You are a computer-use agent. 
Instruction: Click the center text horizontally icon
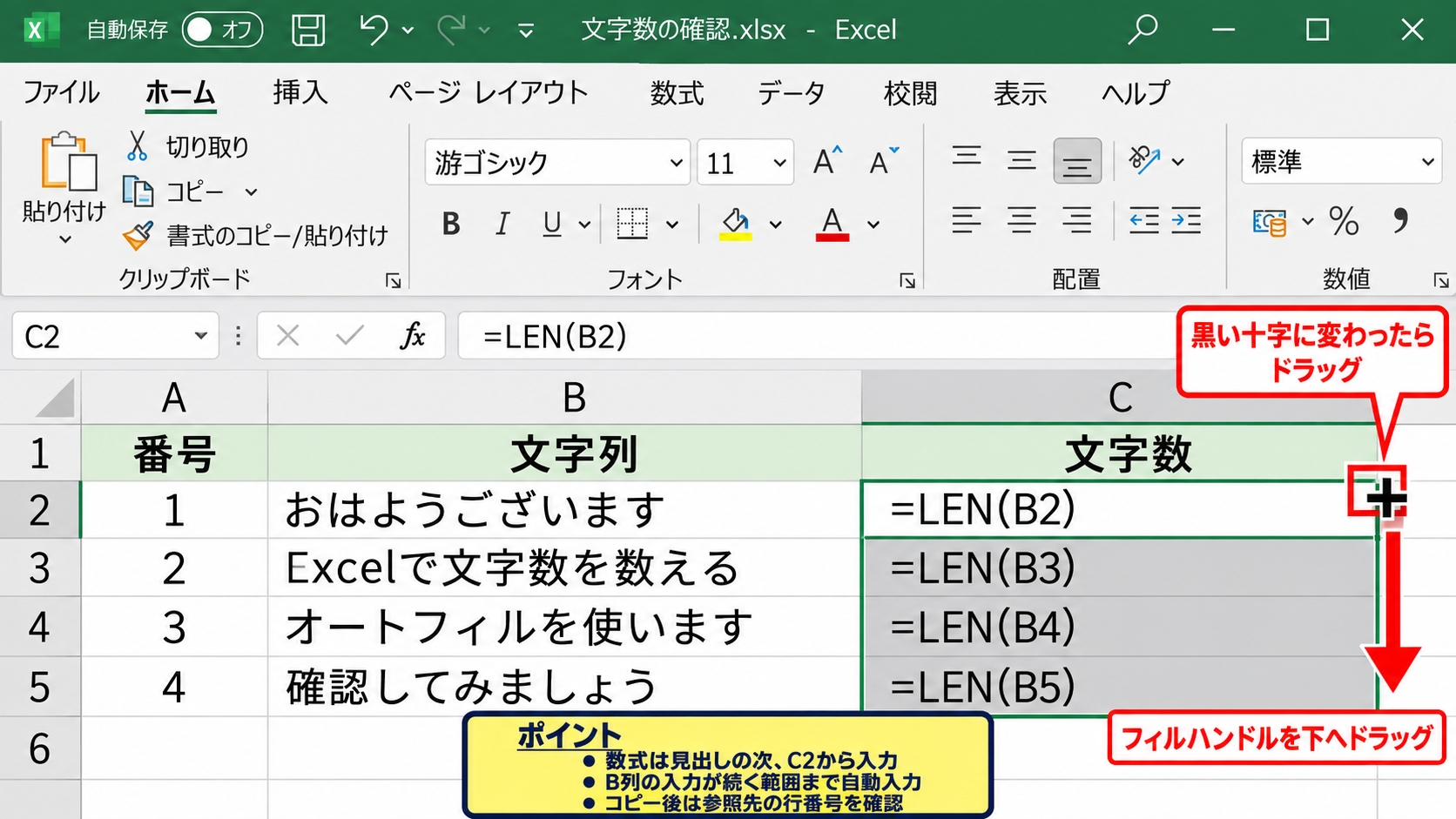(1021, 220)
